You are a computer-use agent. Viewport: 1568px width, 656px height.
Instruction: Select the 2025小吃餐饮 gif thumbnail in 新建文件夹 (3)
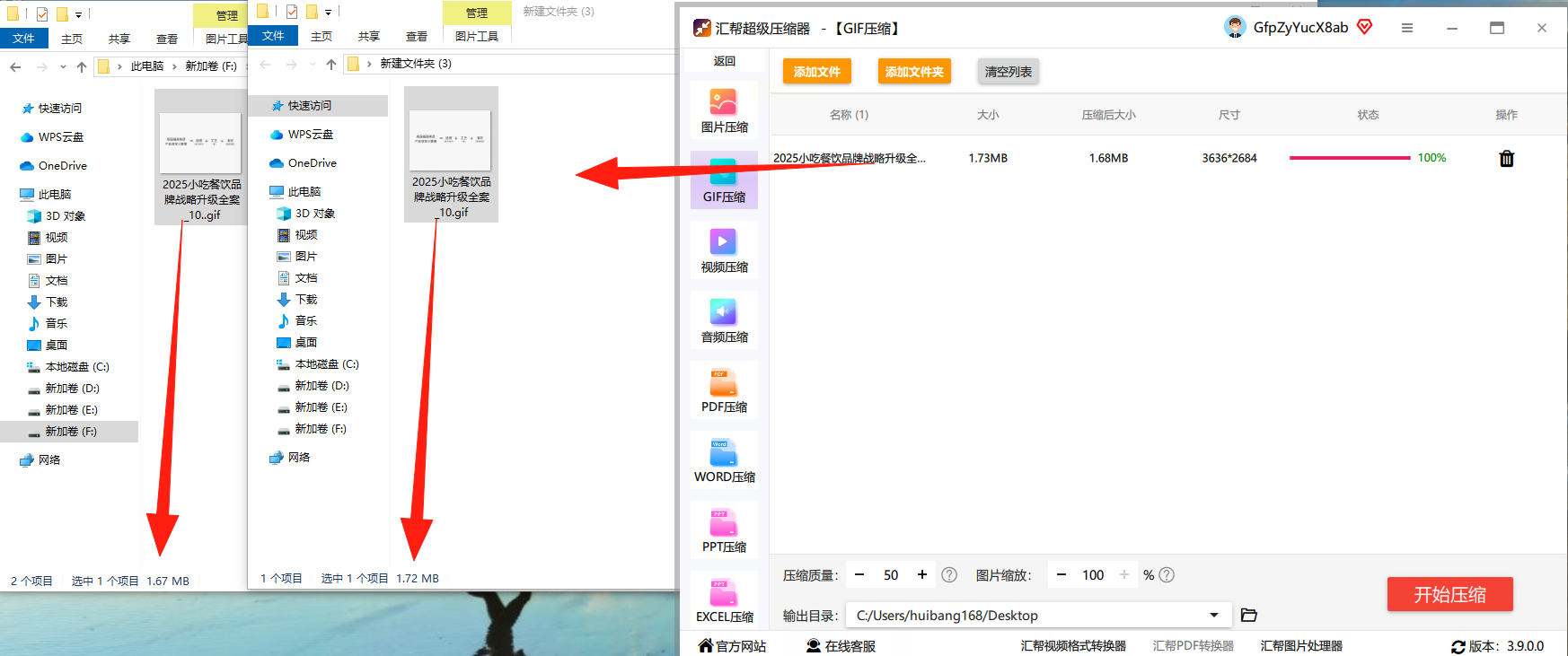coord(451,154)
